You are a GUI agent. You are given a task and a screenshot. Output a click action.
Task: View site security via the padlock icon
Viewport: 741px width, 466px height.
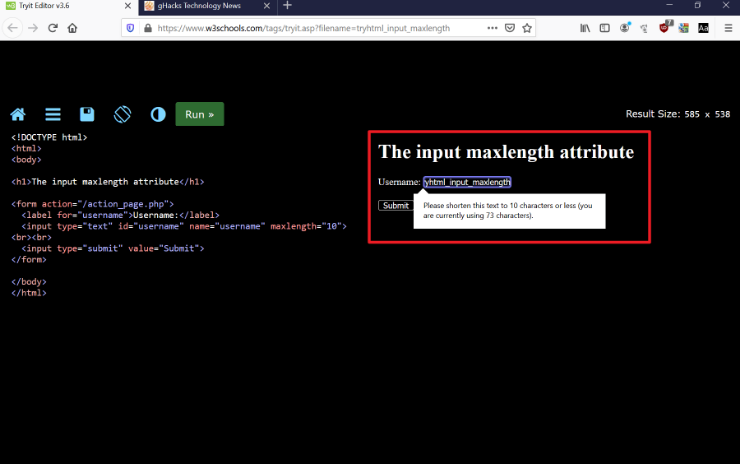(x=148, y=28)
